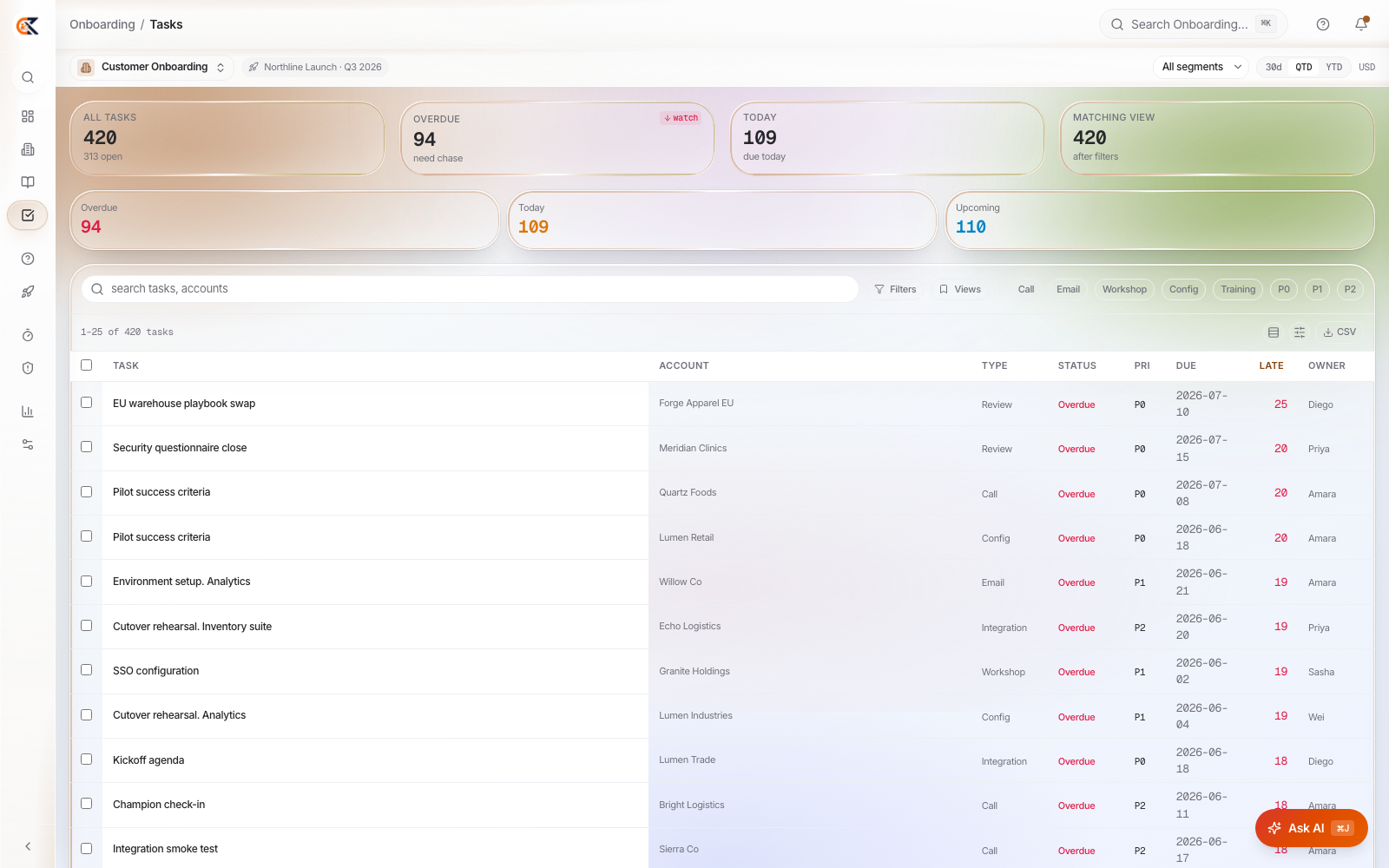Click the watch badge on the Overdue card
Viewport: 1389px width, 868px height.
click(x=681, y=118)
